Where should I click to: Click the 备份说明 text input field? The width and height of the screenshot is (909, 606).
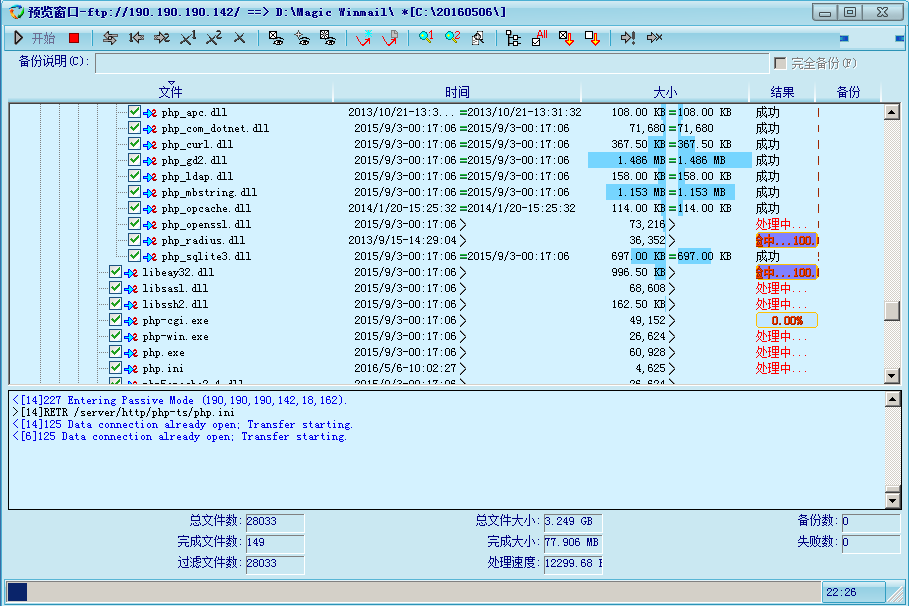(430, 63)
